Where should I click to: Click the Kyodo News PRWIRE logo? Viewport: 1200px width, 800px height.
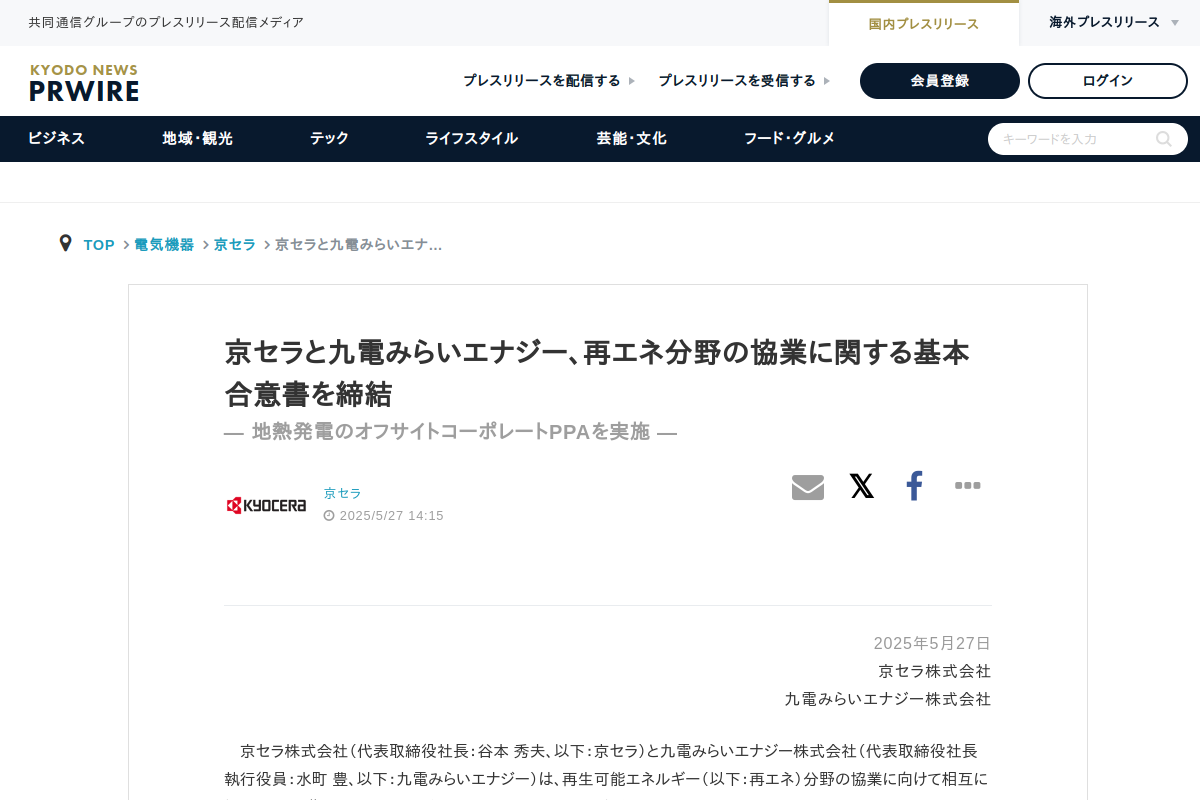tap(84, 83)
